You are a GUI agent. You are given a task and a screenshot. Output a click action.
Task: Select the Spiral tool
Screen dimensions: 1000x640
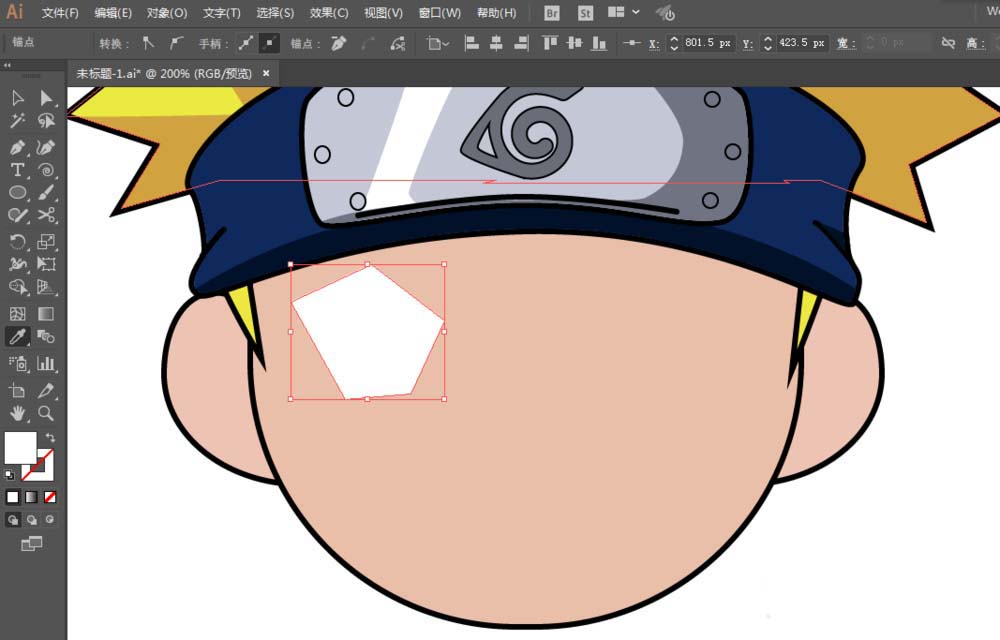click(x=46, y=170)
